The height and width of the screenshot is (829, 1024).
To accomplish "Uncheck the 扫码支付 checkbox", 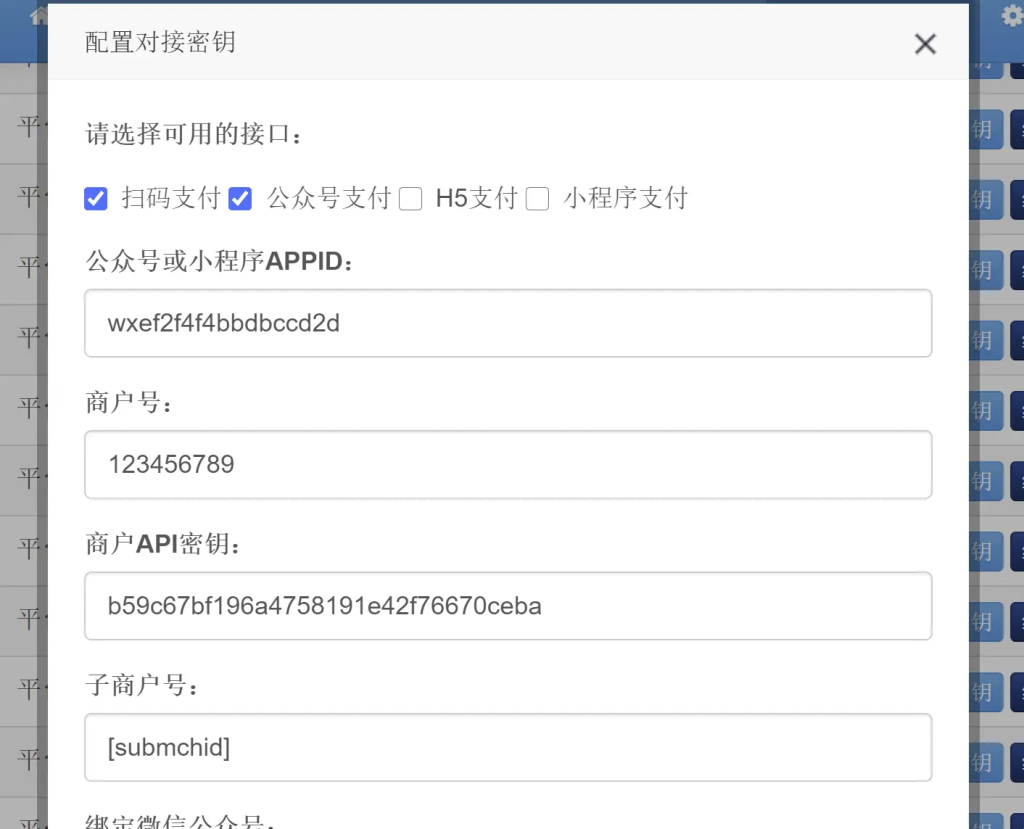I will (x=96, y=199).
